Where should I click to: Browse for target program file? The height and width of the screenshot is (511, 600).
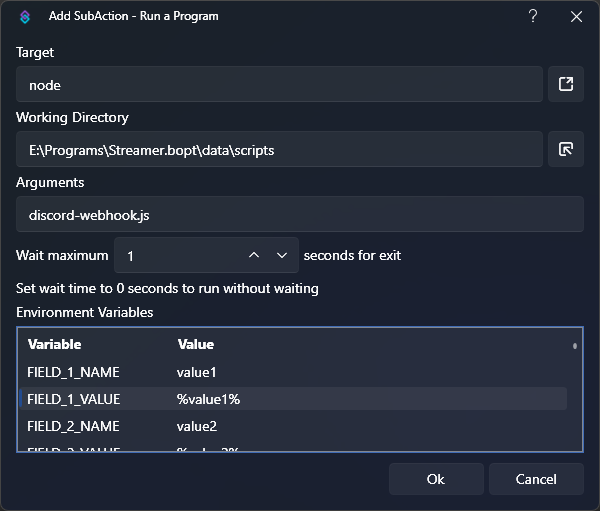[566, 85]
